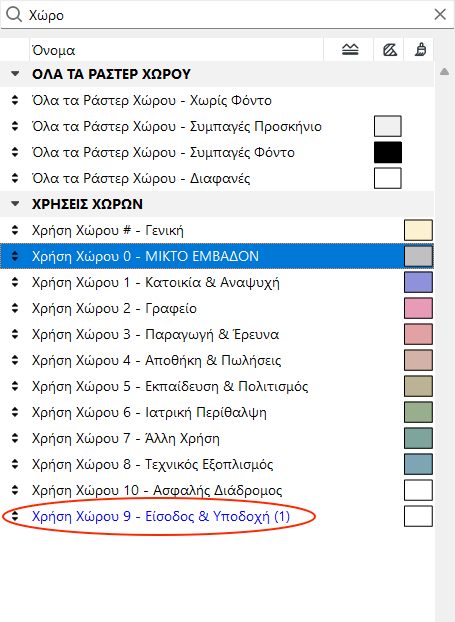Select Χρήση Χώρου 5 - Εκπαίδευση & Πολιτισμός
The image size is (455, 622).
217,386
